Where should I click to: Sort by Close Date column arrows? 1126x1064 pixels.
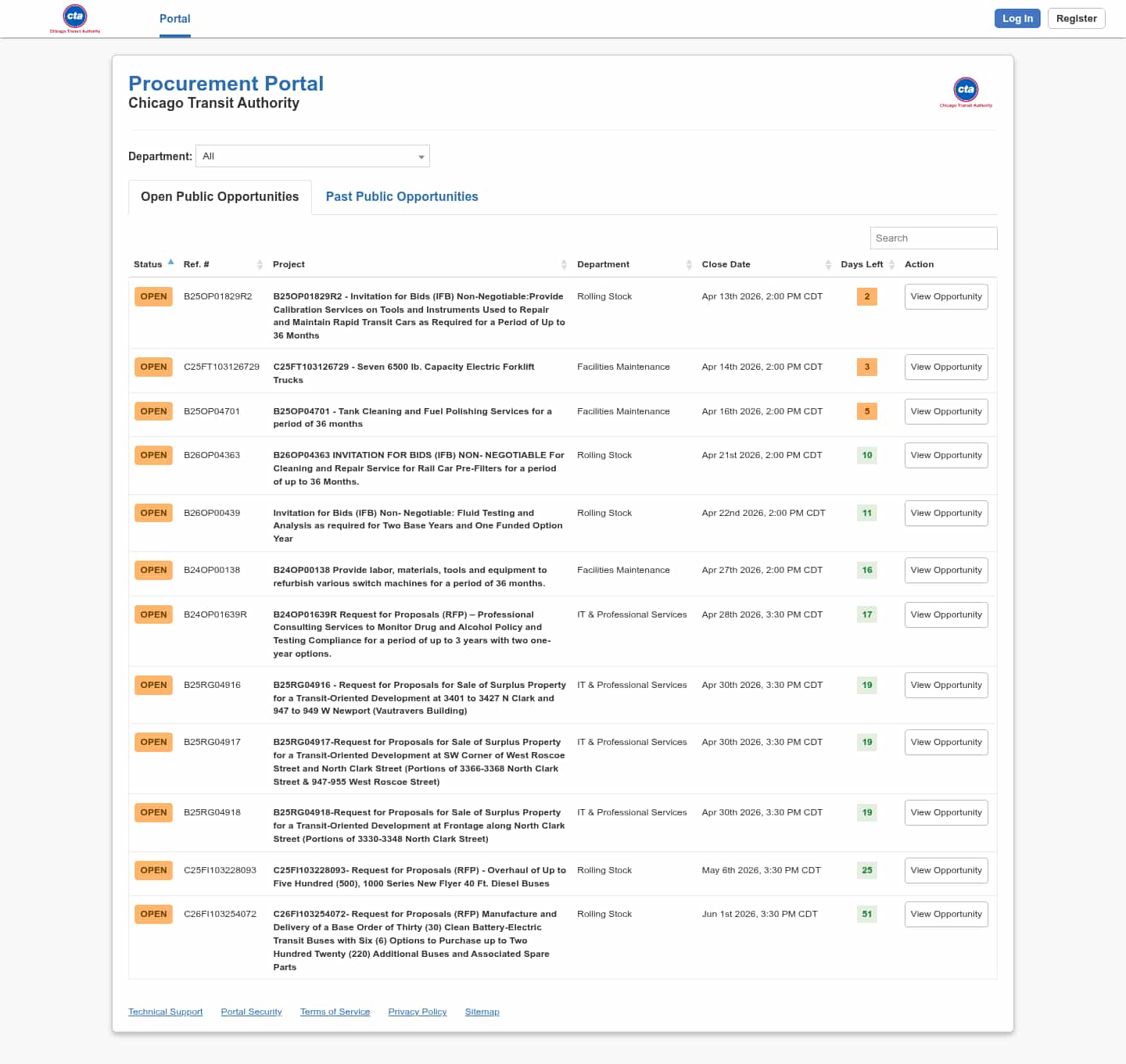(x=828, y=265)
